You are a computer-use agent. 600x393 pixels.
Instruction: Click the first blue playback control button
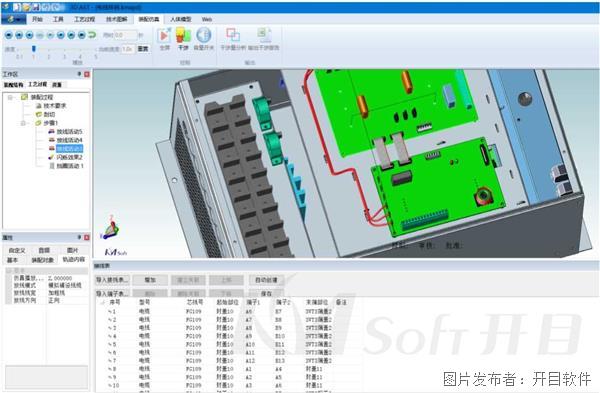(8, 35)
